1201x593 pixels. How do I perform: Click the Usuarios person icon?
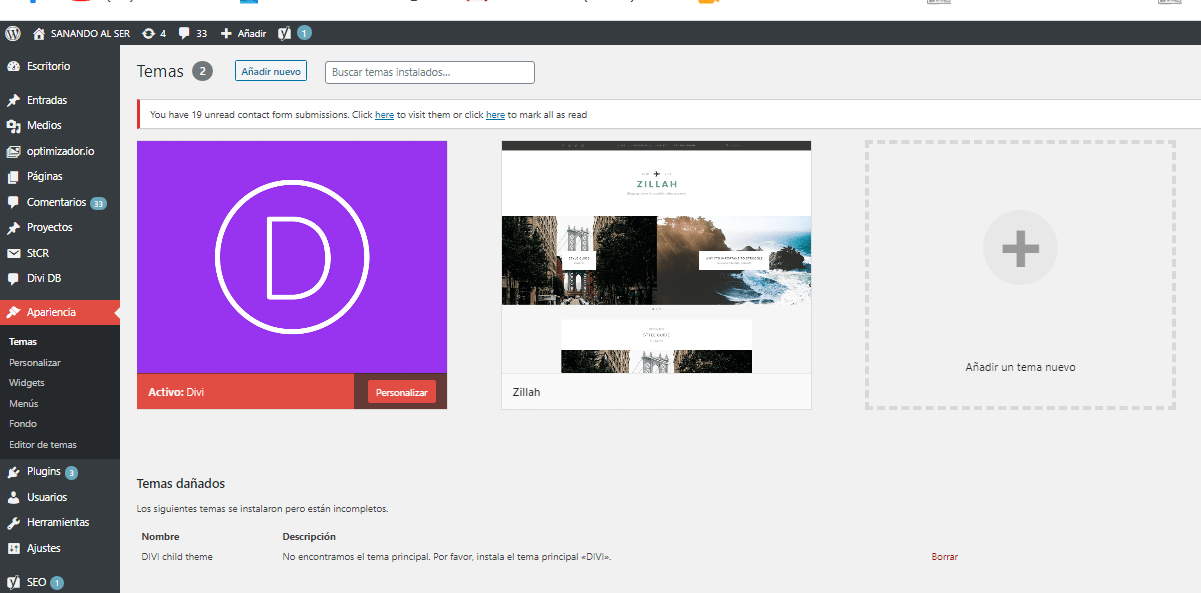[x=13, y=497]
